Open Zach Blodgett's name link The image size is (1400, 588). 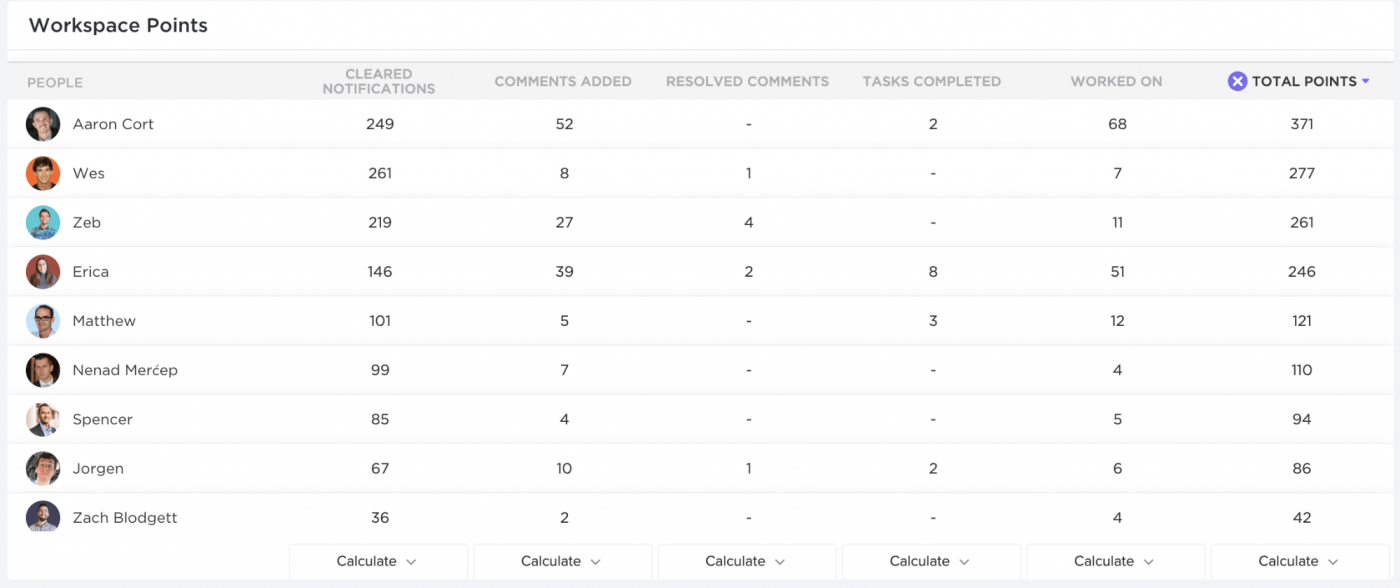(x=125, y=518)
